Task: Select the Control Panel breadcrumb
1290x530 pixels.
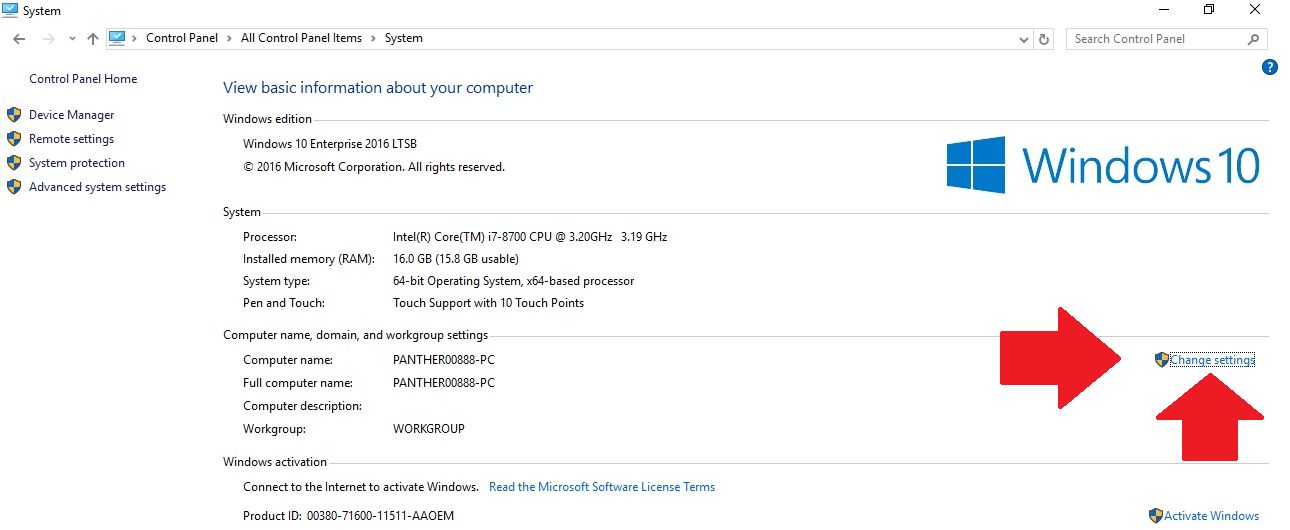Action: point(182,39)
